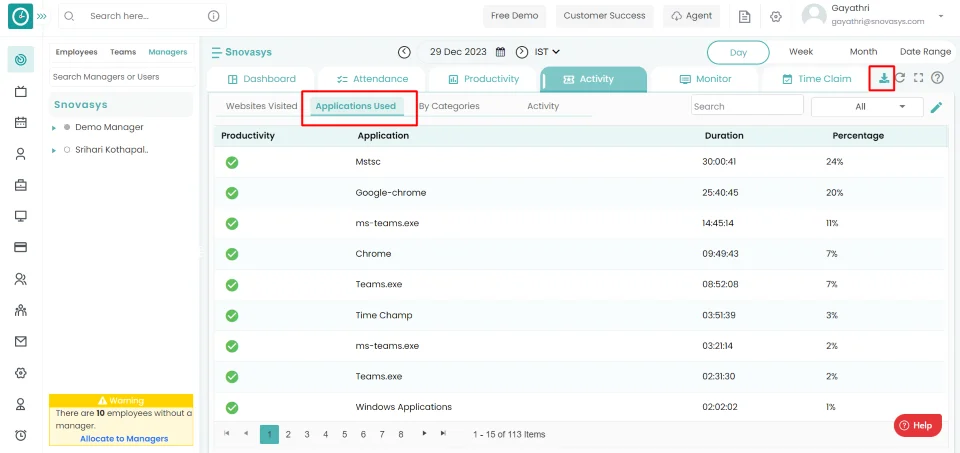
Task: Expand the Srihari Kothapal.. tree node
Action: 54,150
